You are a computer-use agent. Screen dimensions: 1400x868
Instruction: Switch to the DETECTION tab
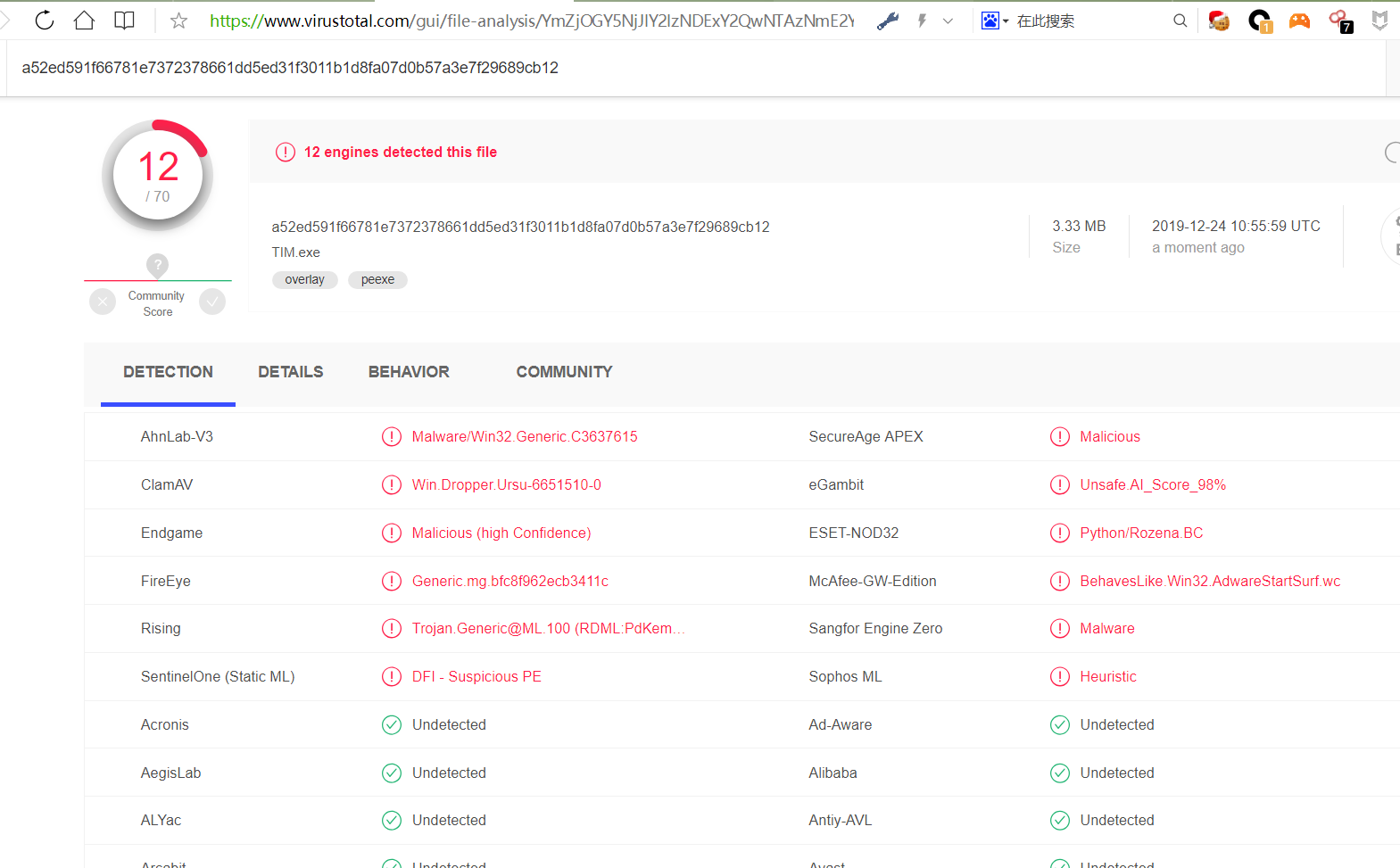pyautogui.click(x=168, y=372)
